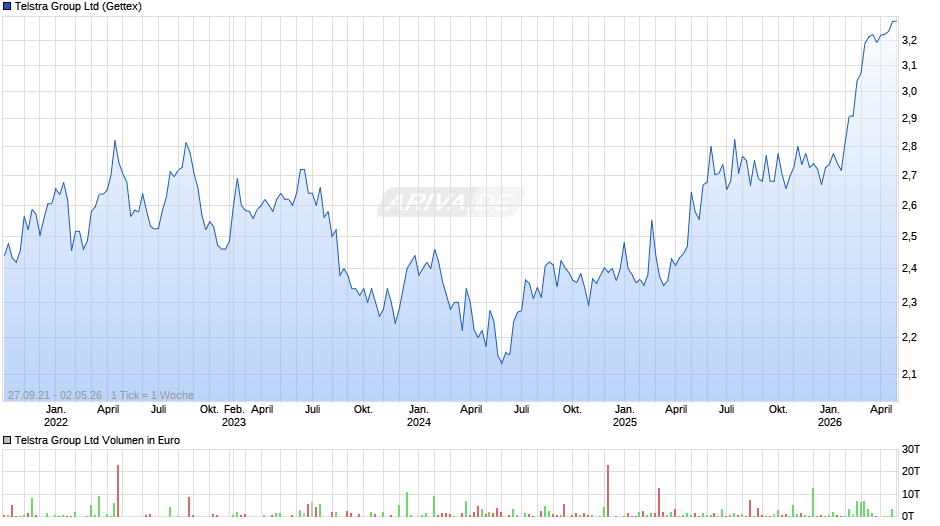
Task: Click the 2,8 price axis label
Action: click(x=909, y=146)
